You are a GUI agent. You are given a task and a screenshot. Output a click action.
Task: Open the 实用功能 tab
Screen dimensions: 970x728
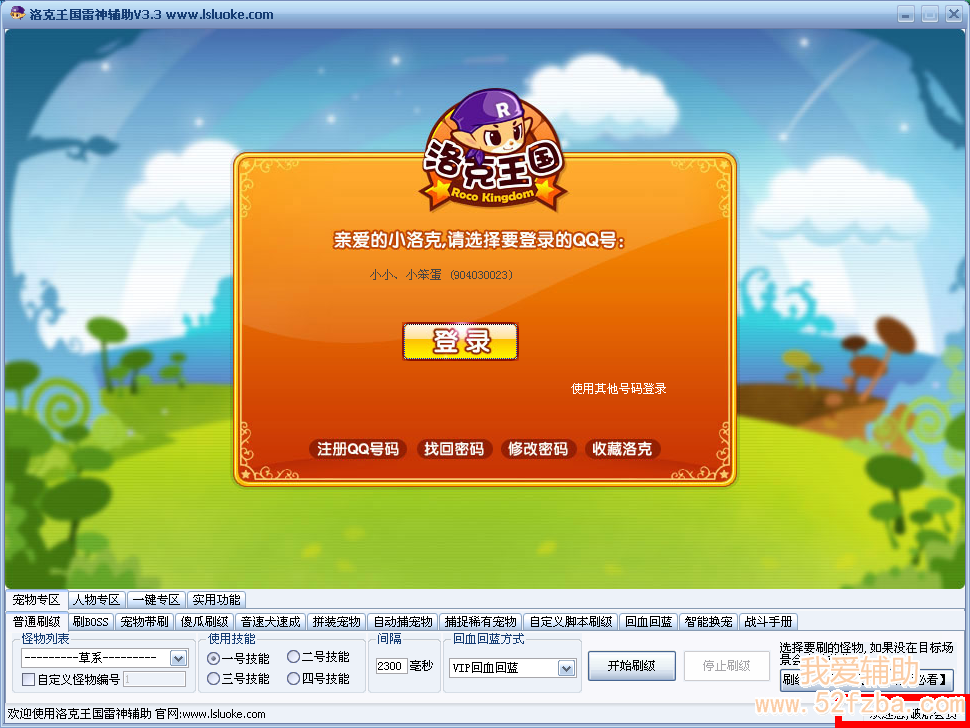216,600
